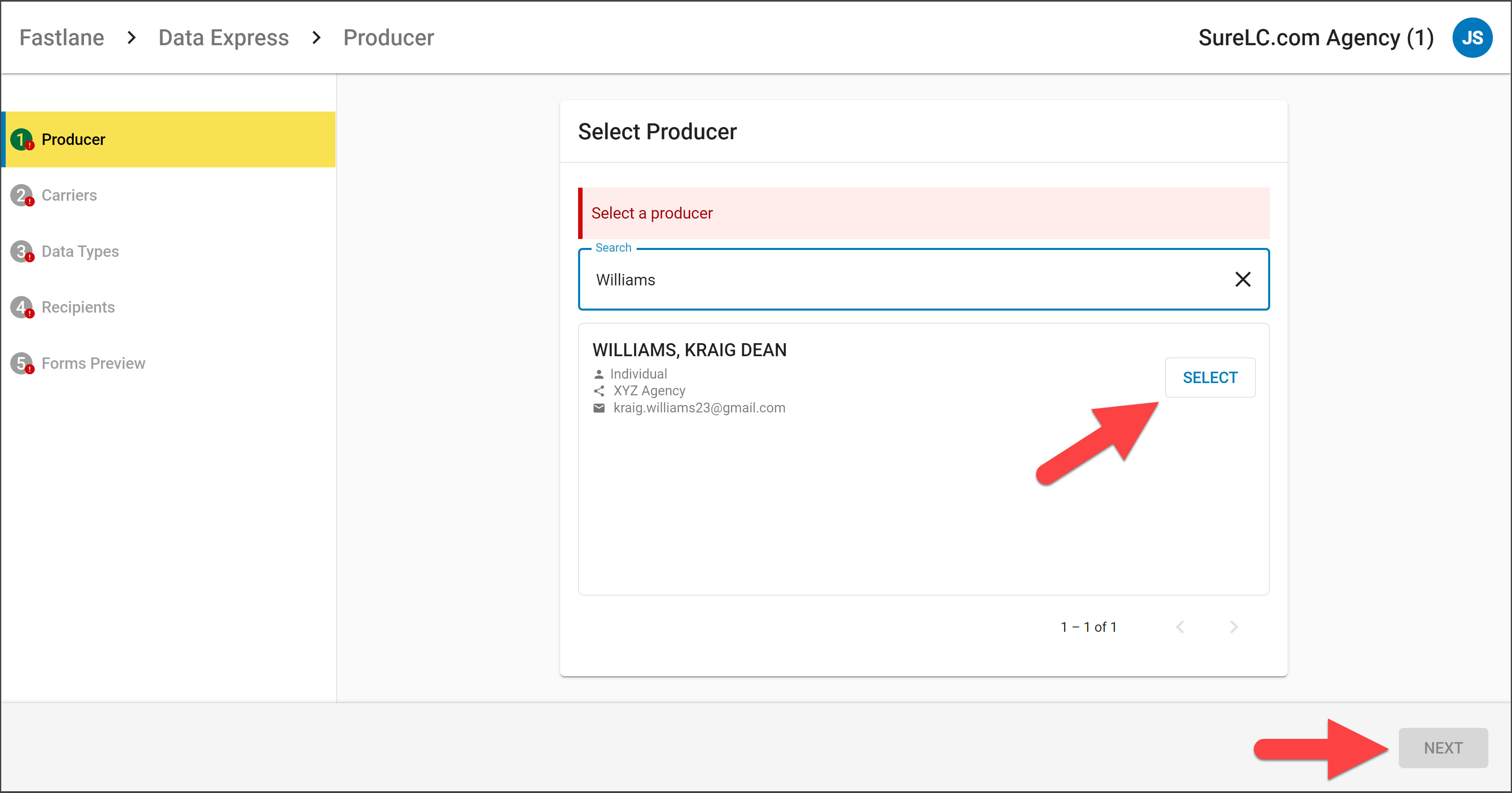Screen dimensions: 1512x793
Task: Go to previous results page chevron
Action: (x=1180, y=627)
